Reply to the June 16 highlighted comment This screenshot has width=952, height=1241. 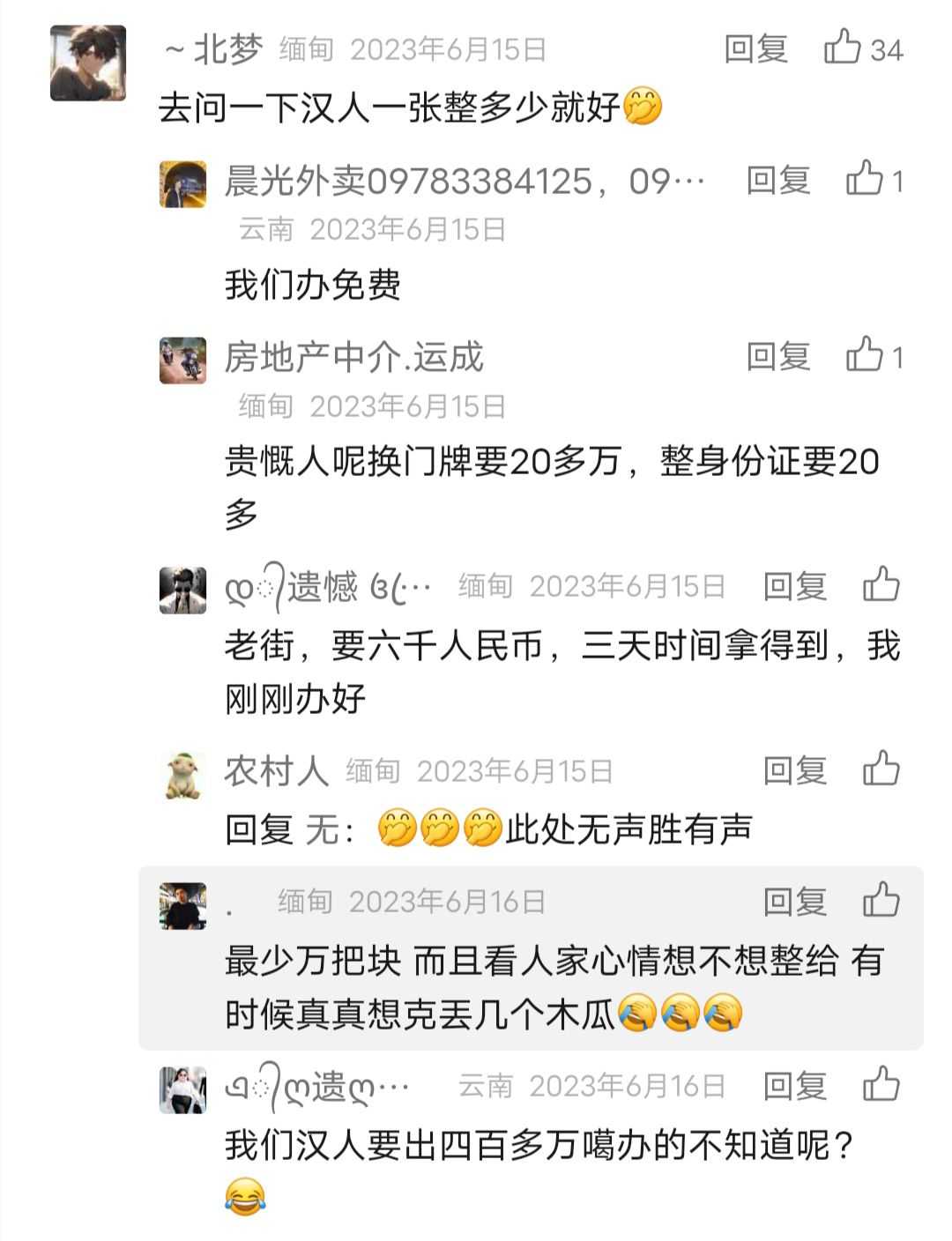tap(795, 902)
